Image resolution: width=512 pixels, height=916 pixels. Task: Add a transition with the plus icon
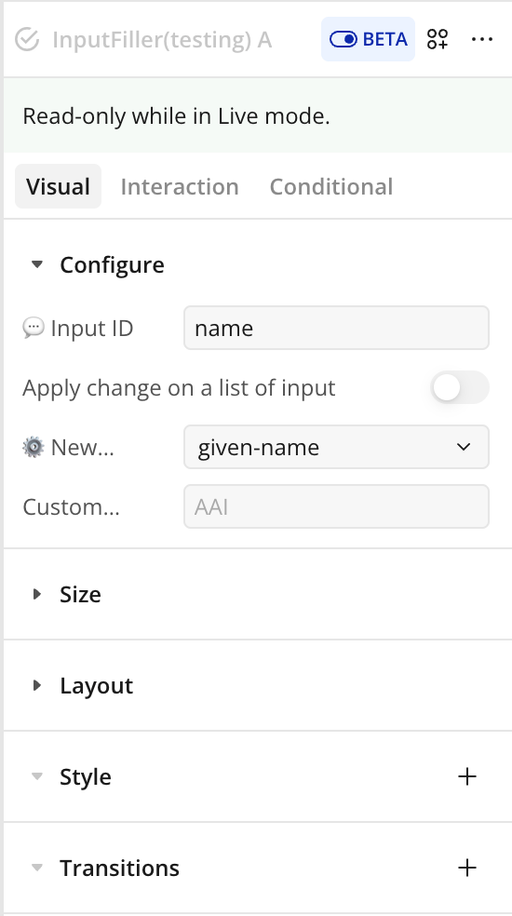pyautogui.click(x=467, y=868)
